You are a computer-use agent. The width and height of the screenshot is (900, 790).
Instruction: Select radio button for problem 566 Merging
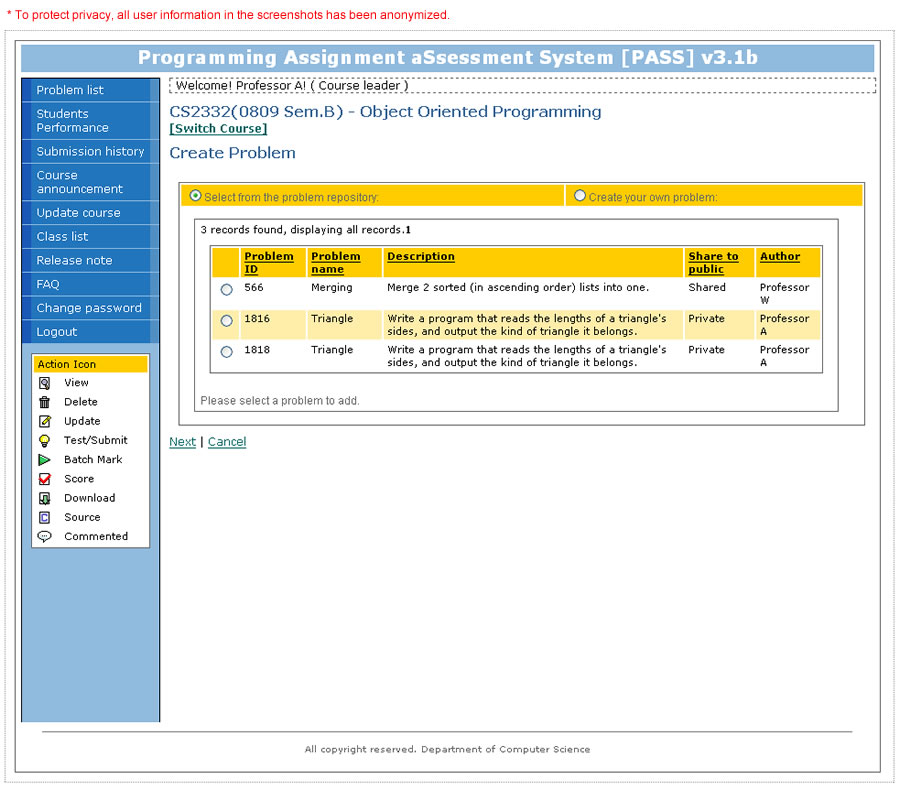pos(226,289)
